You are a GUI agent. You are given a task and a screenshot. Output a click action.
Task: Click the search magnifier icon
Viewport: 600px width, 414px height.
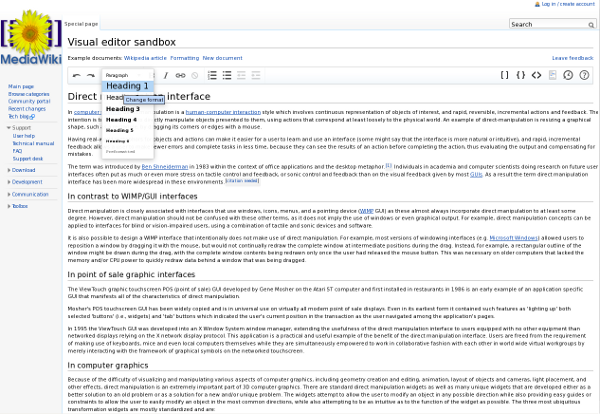pos(591,25)
